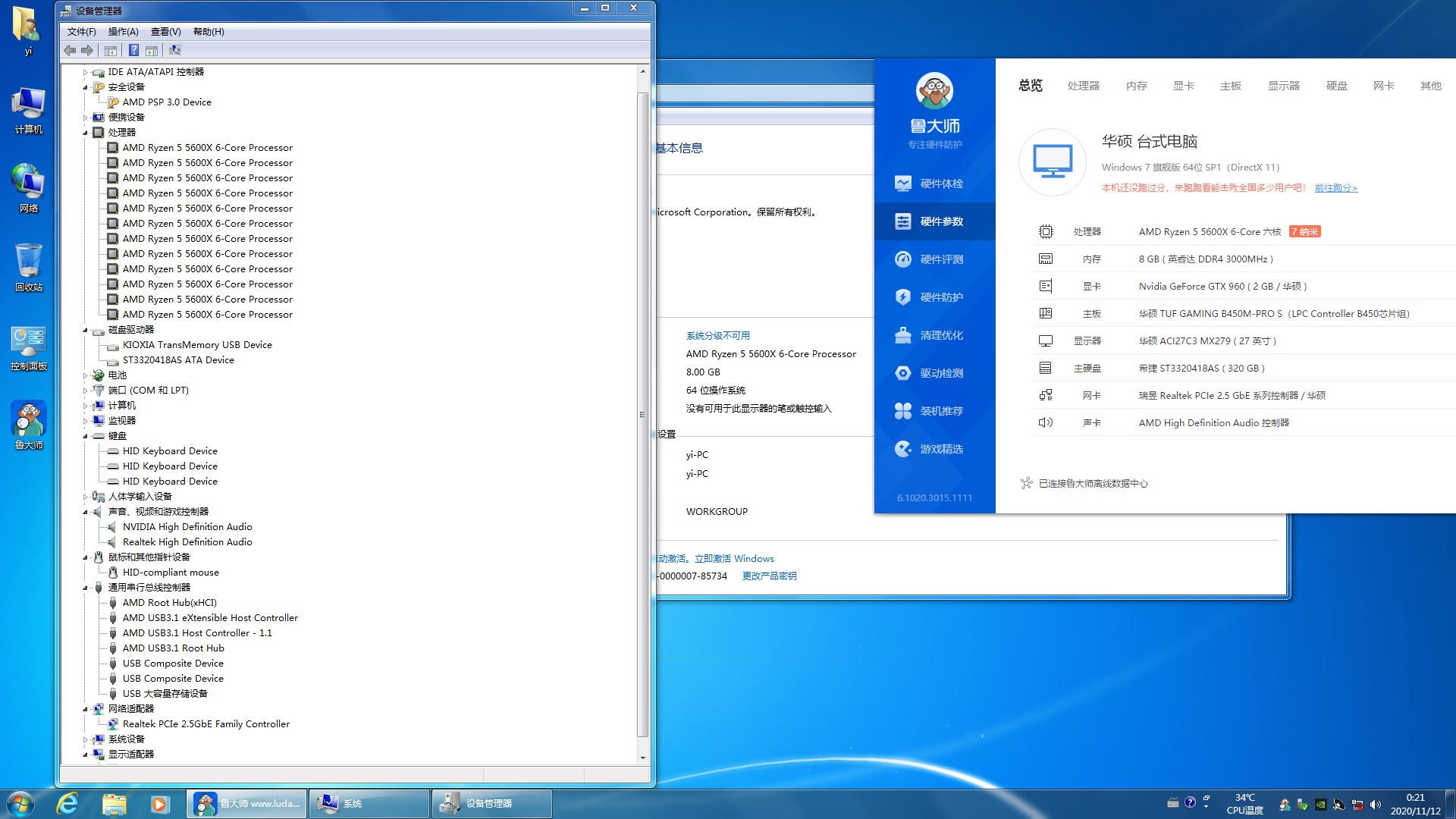Switch to the 显卡 tab in Ludashi
1456x819 pixels.
[1183, 86]
